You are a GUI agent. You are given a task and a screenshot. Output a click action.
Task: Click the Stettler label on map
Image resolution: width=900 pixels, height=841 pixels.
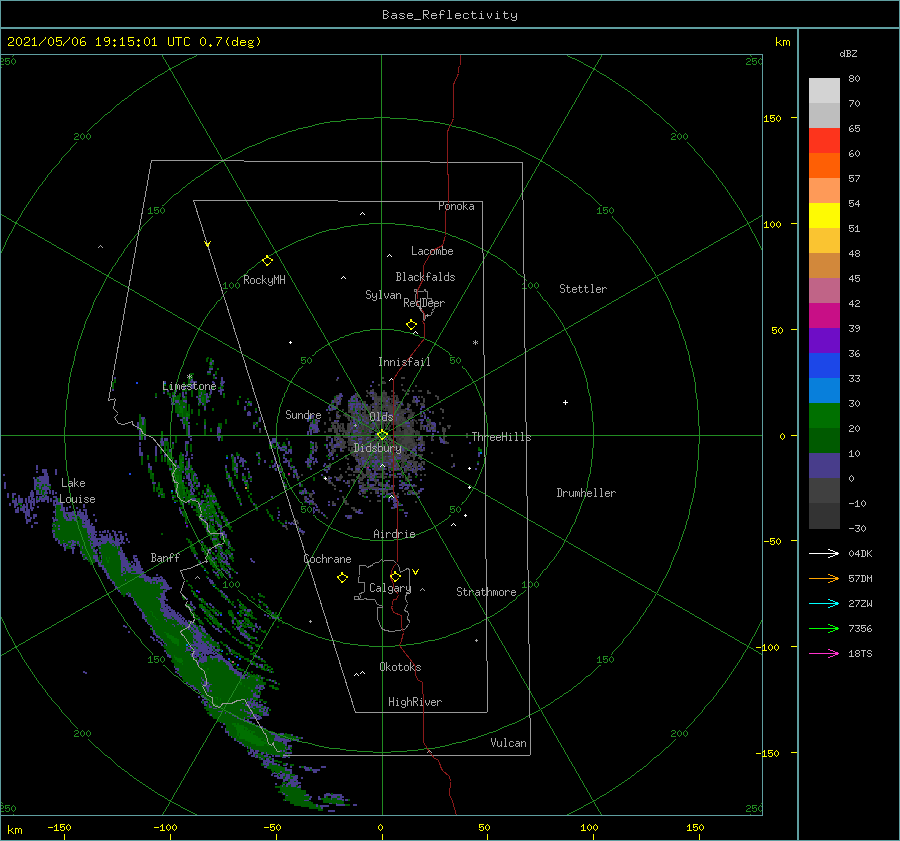point(583,289)
